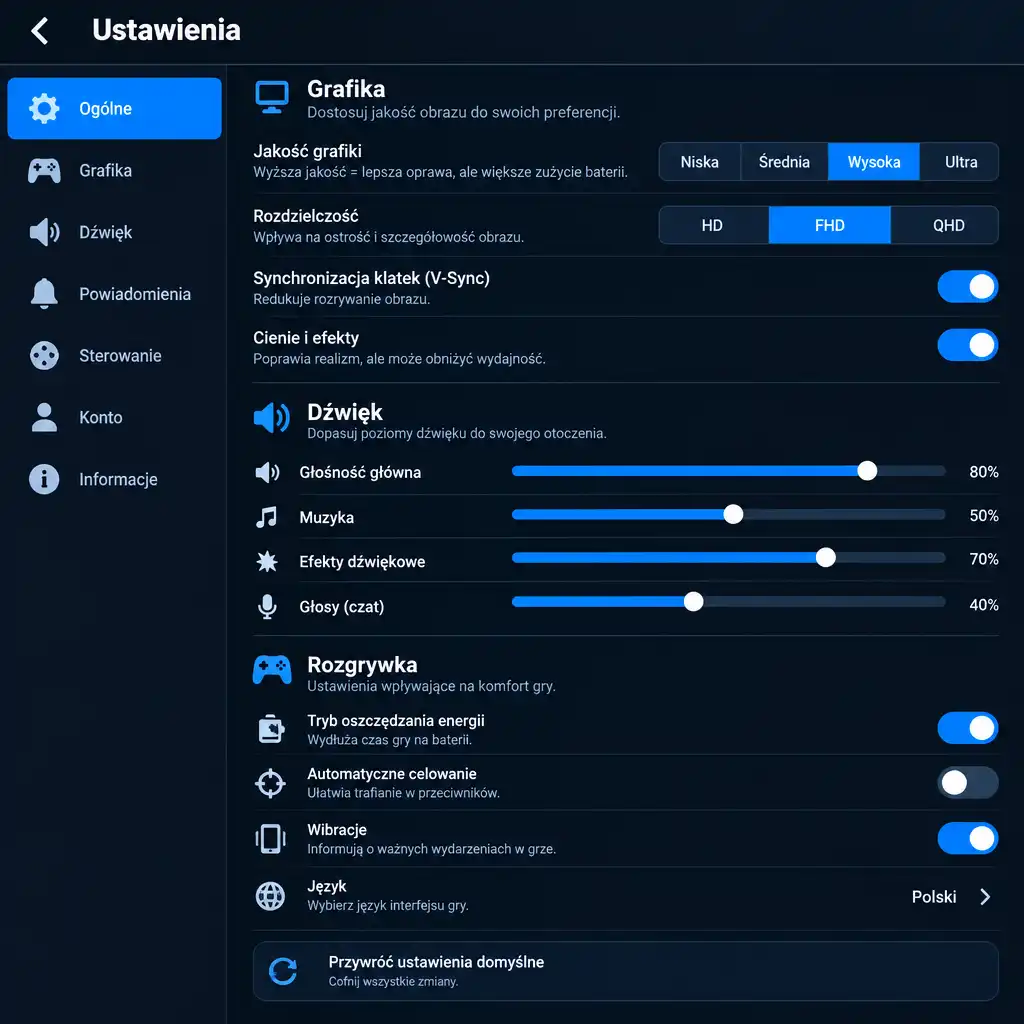The width and height of the screenshot is (1024, 1024).
Task: Click the battery icon for Tryb oszczędzania energii
Action: pos(271,729)
